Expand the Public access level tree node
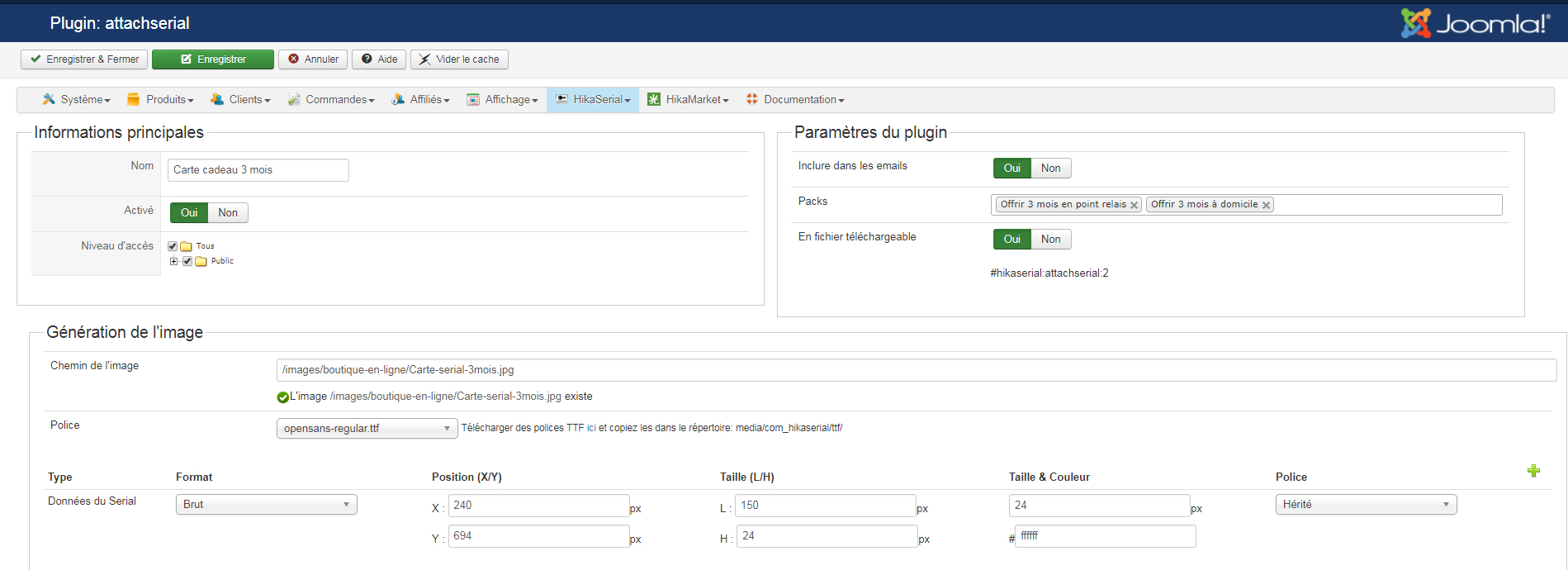This screenshot has width=1568, height=570. click(173, 261)
